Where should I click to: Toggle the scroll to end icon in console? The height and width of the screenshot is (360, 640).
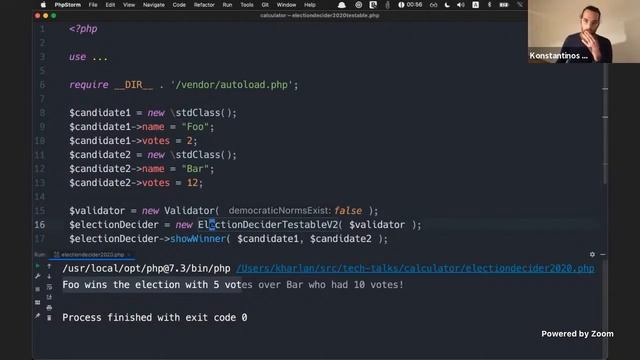49,297
